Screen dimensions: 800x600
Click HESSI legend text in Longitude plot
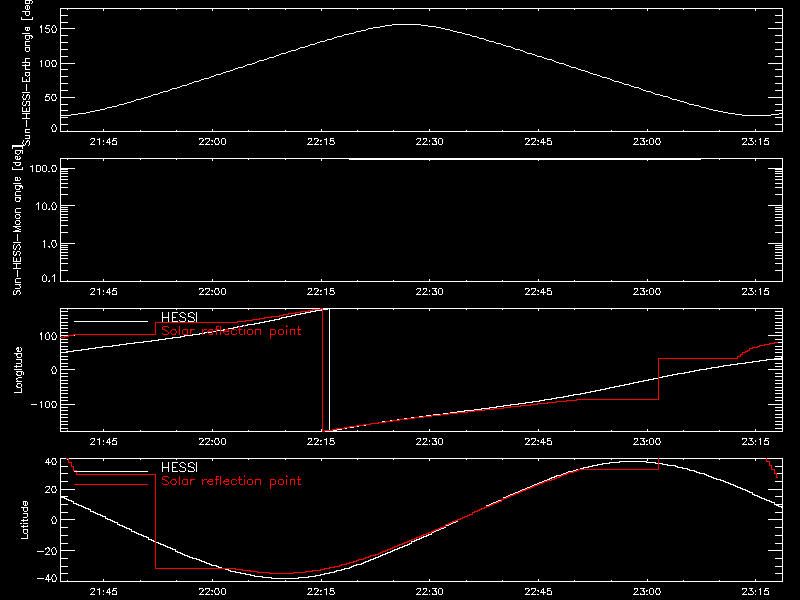coord(179,317)
